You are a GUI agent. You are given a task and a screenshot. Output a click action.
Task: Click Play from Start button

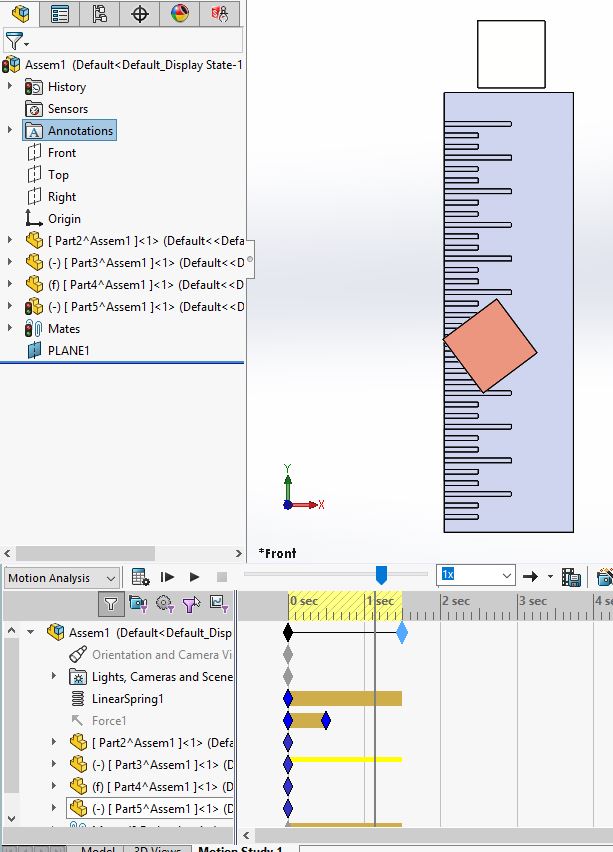[x=167, y=577]
